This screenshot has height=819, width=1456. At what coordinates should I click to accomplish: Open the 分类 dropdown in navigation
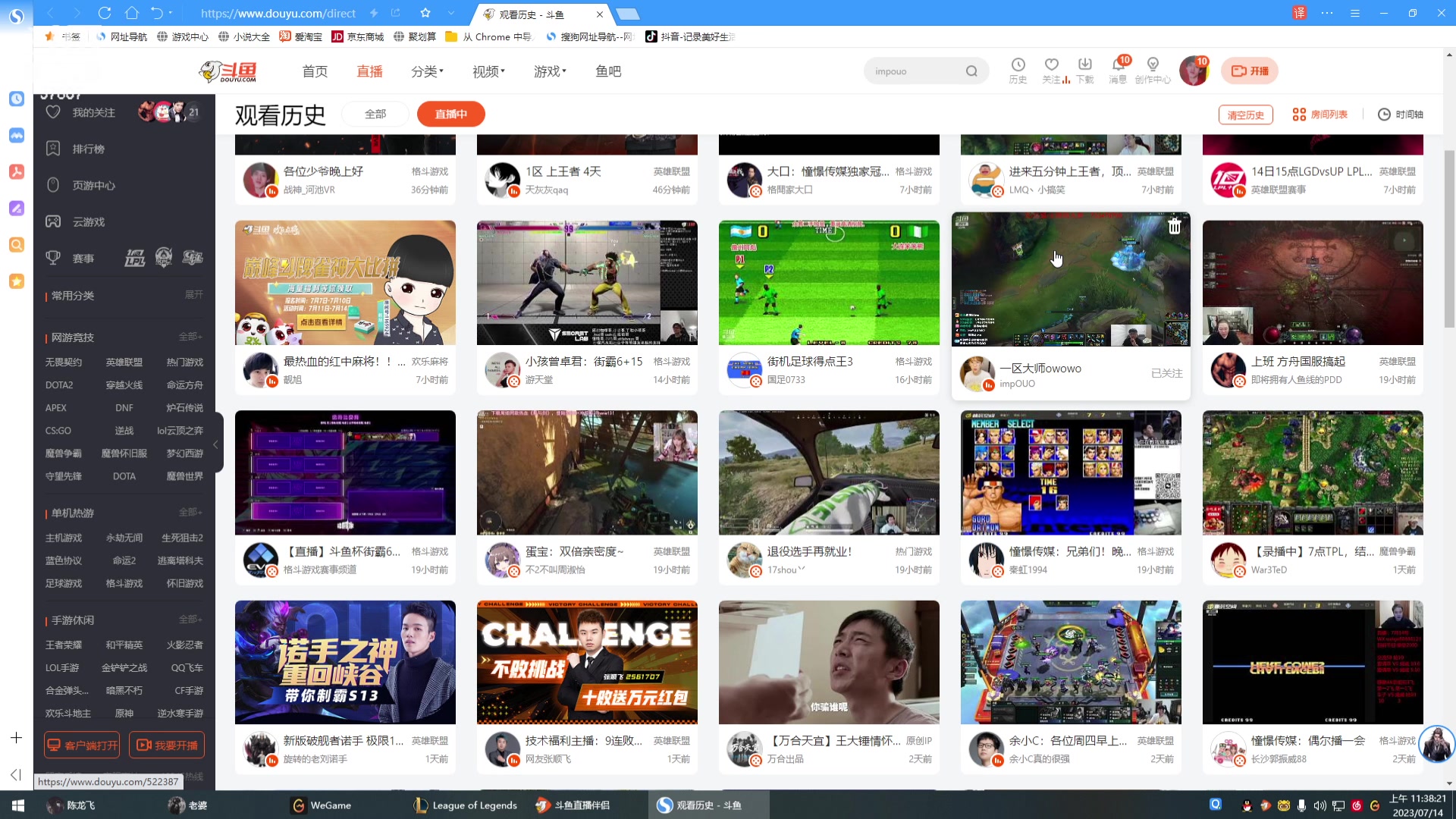pos(427,71)
